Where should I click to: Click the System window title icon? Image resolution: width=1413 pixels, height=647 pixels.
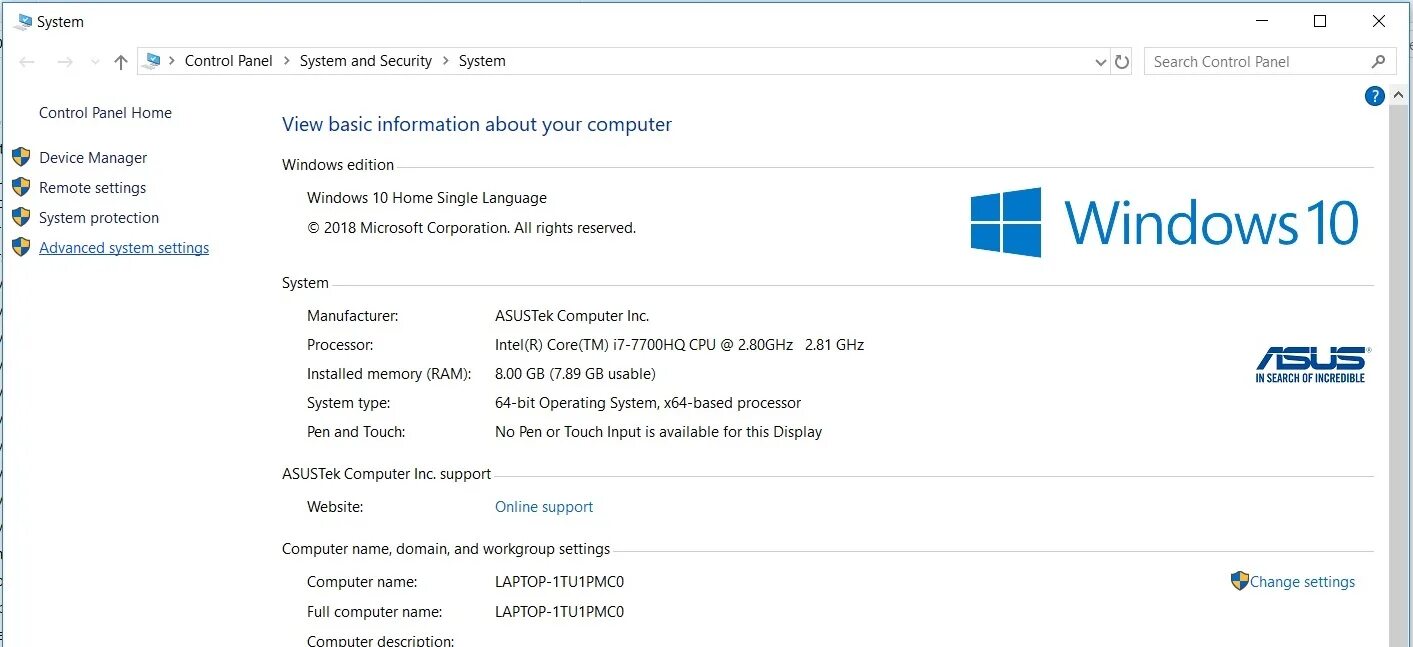click(x=23, y=21)
